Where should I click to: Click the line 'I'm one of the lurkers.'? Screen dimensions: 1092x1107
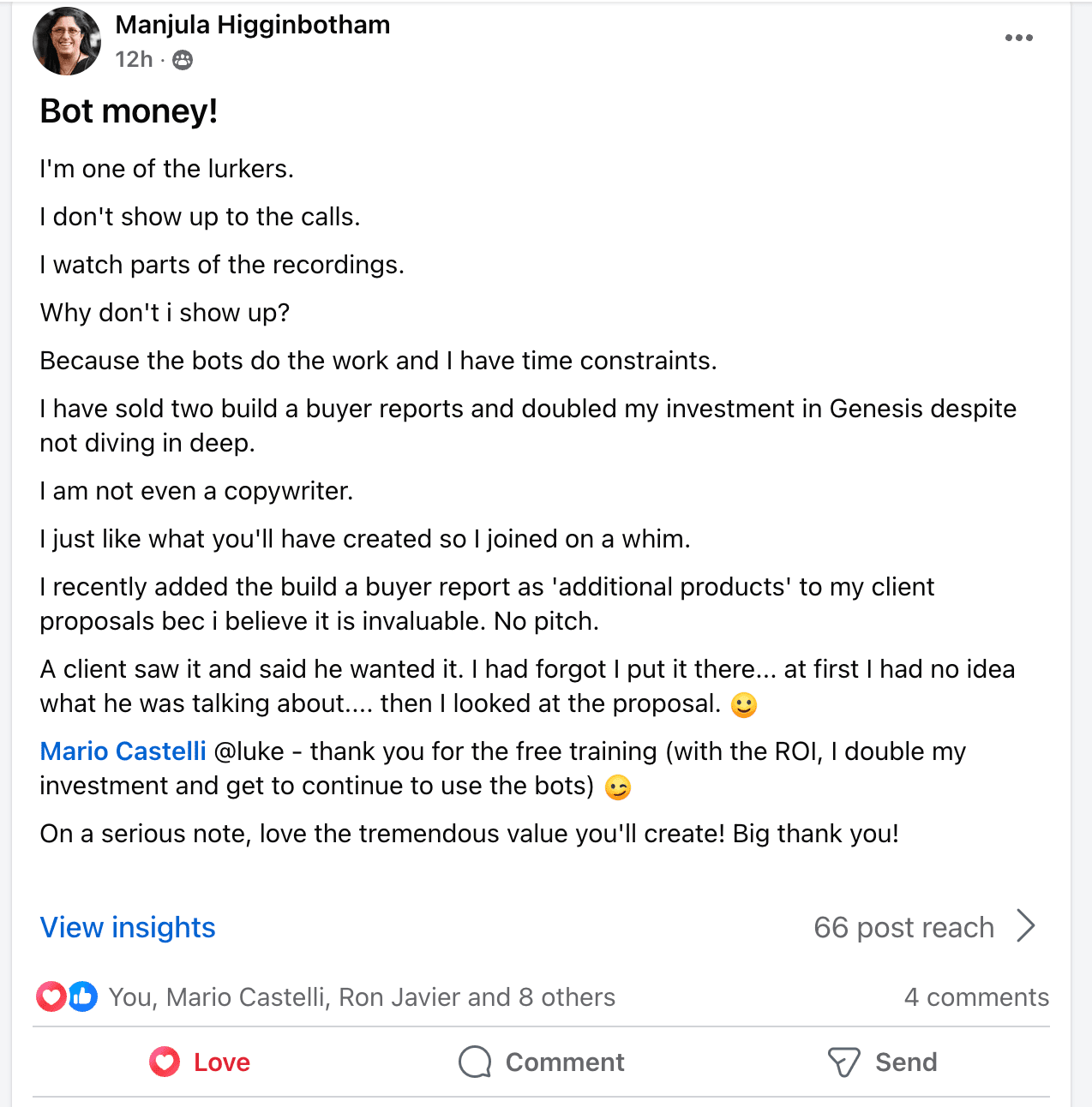[167, 169]
